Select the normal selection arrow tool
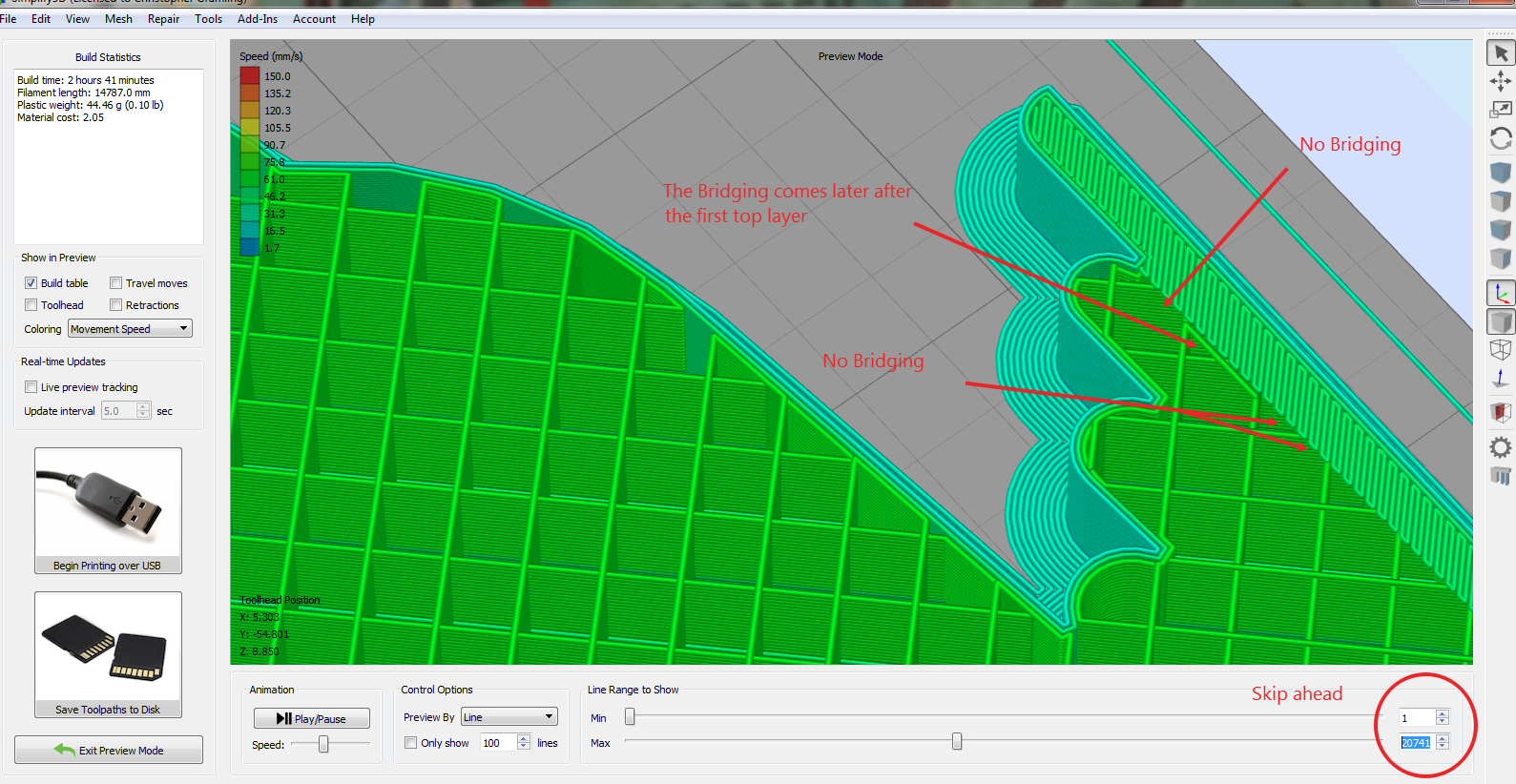1516x784 pixels. 1501,53
